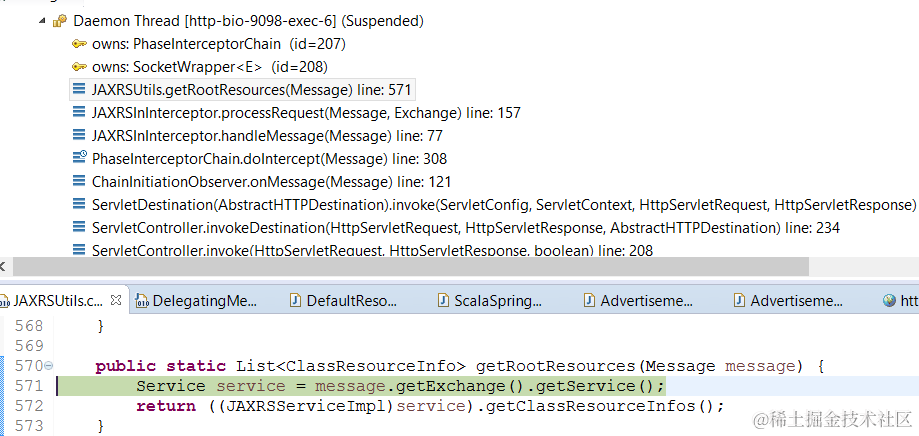Click line number 568 in the gutter
The height and width of the screenshot is (436, 919).
tap(29, 325)
